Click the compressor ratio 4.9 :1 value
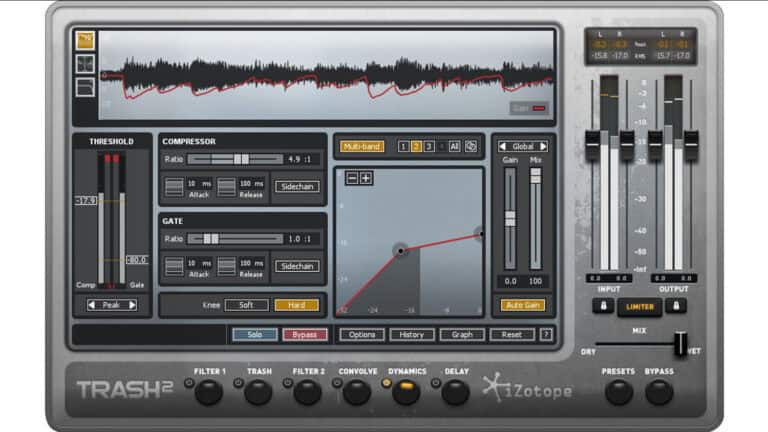The width and height of the screenshot is (768, 432). pyautogui.click(x=299, y=159)
